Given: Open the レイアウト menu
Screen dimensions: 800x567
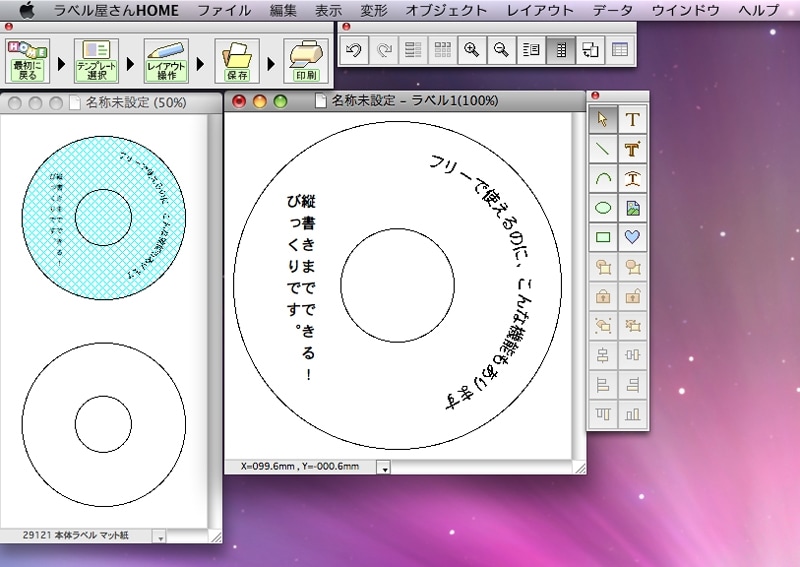Looking at the screenshot, I should point(540,10).
